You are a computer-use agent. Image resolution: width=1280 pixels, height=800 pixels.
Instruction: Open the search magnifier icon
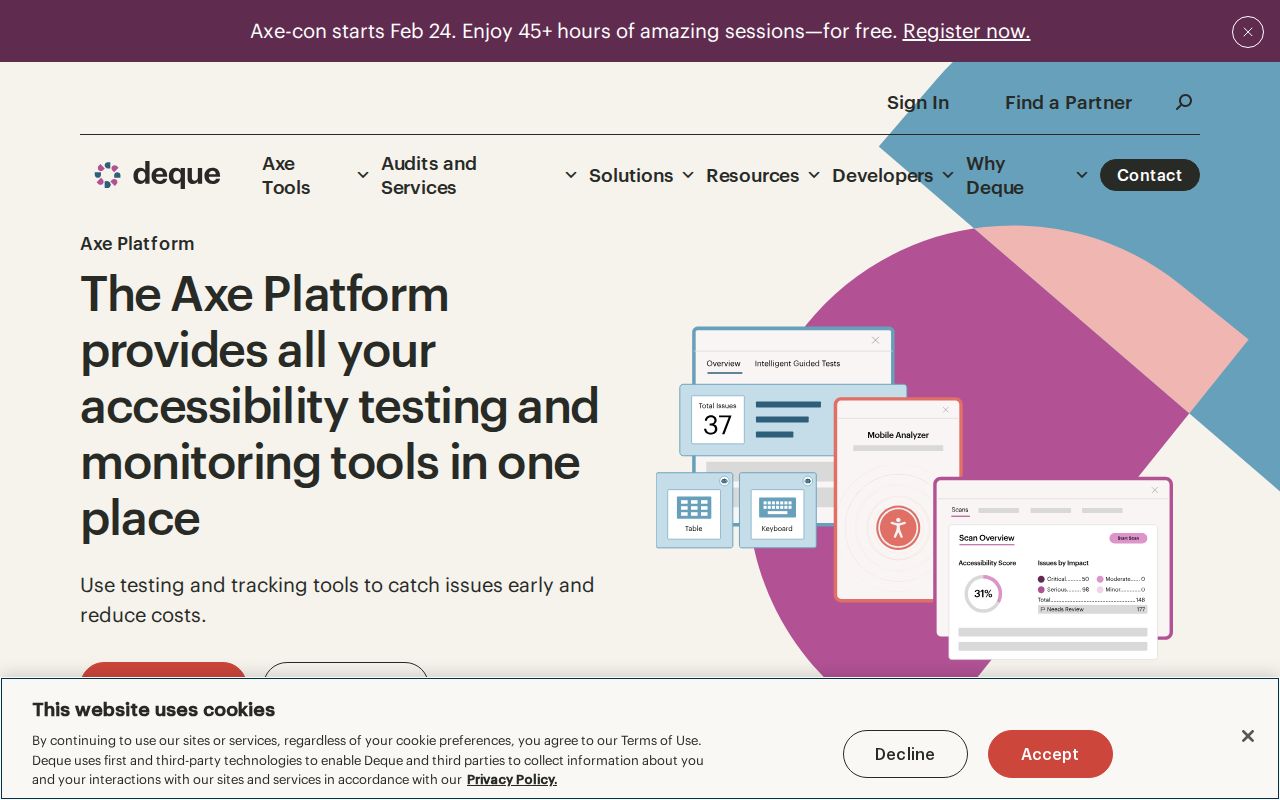[1184, 102]
